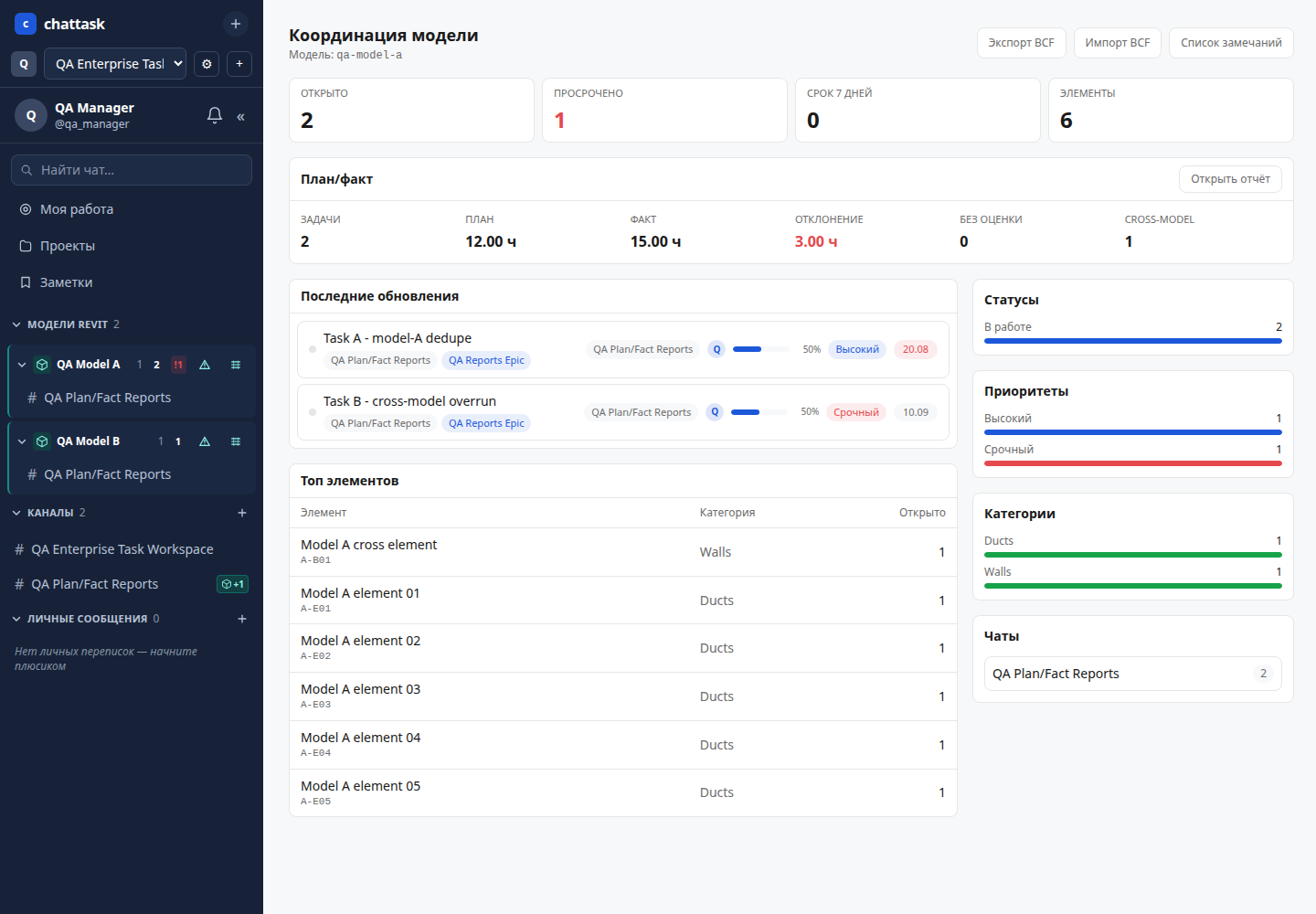Open the warning triangle icon on QA Model A
This screenshot has width=1316, height=914.
[x=205, y=365]
